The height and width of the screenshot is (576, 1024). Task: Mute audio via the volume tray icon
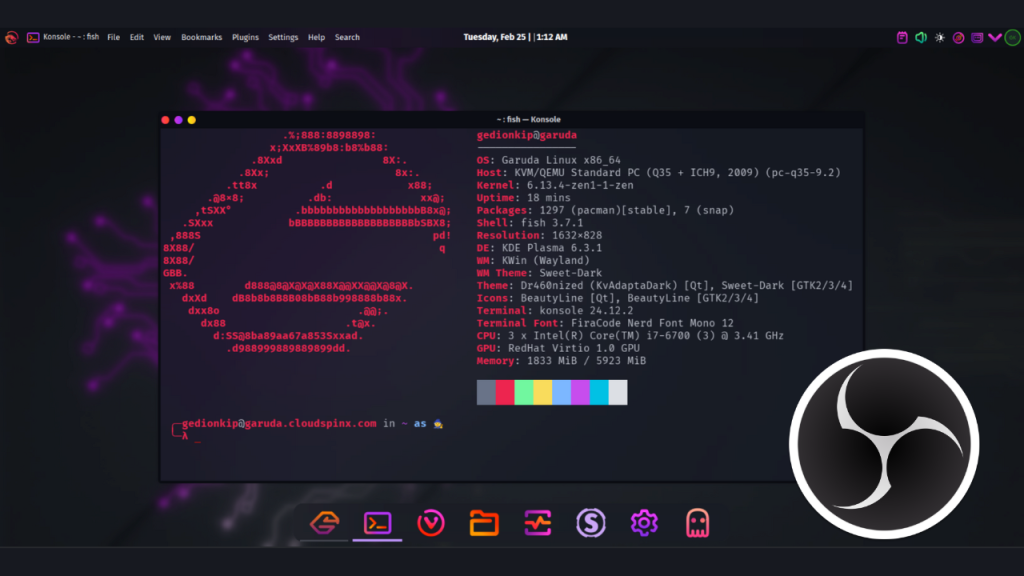[x=921, y=37]
